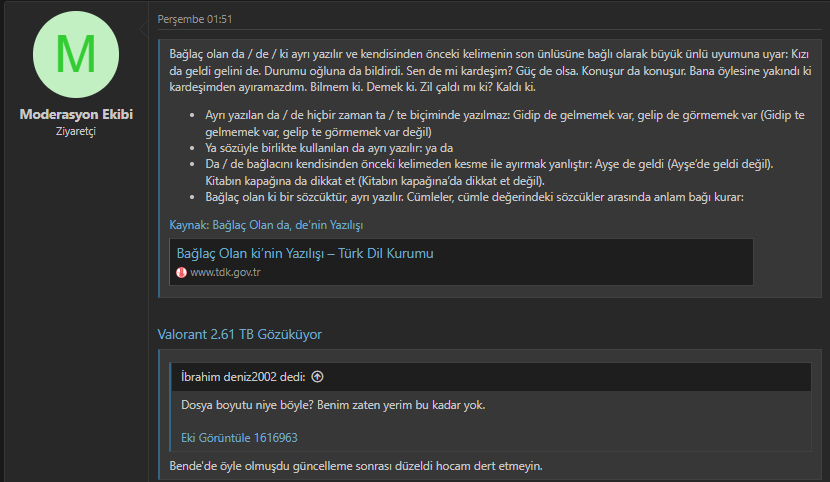Viewport: 830px width, 482px height.
Task: Click the quoted text Dosya boyutu niye böyle?
Action: (248, 405)
